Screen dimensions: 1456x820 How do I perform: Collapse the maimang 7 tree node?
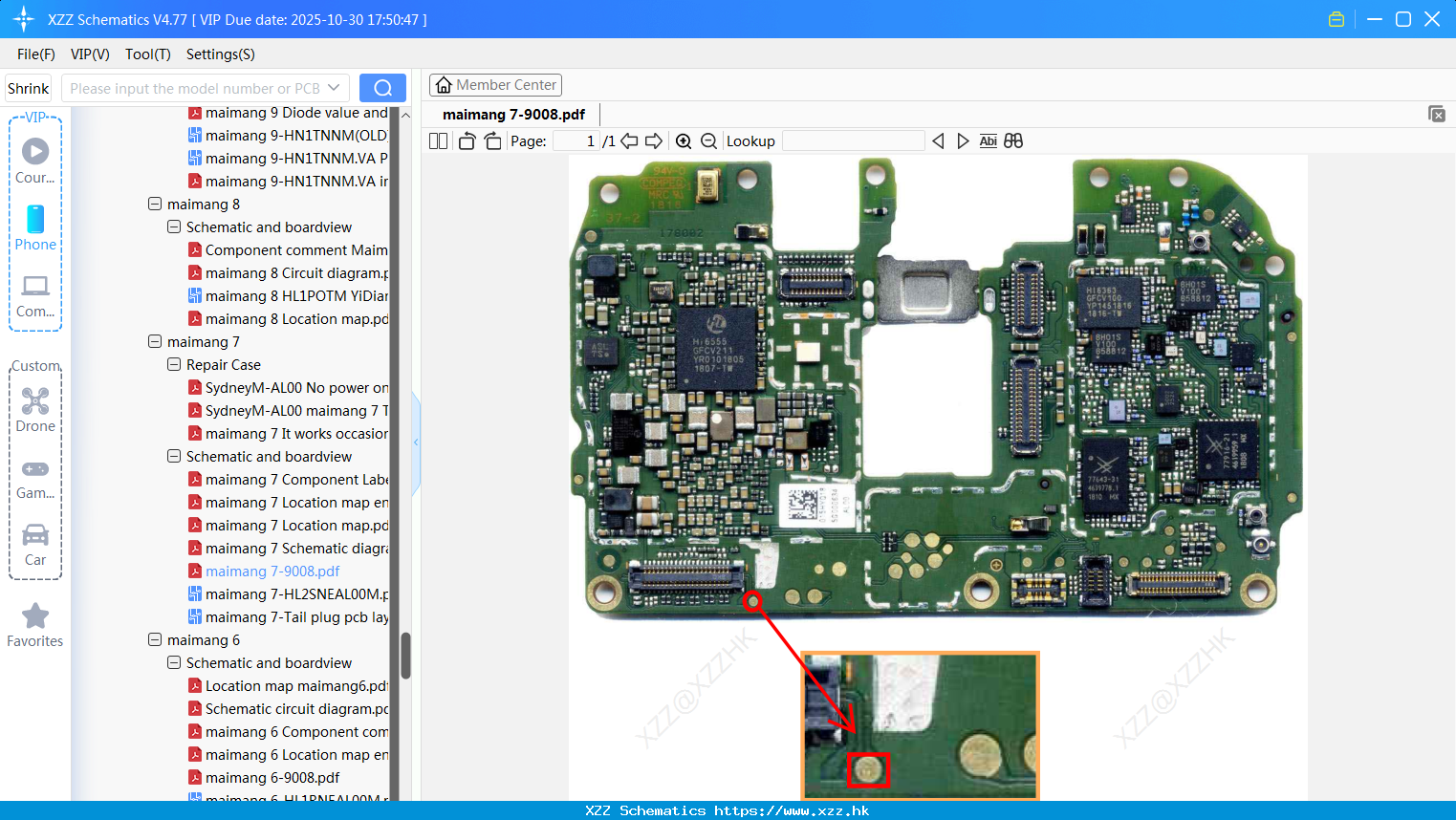click(x=155, y=341)
